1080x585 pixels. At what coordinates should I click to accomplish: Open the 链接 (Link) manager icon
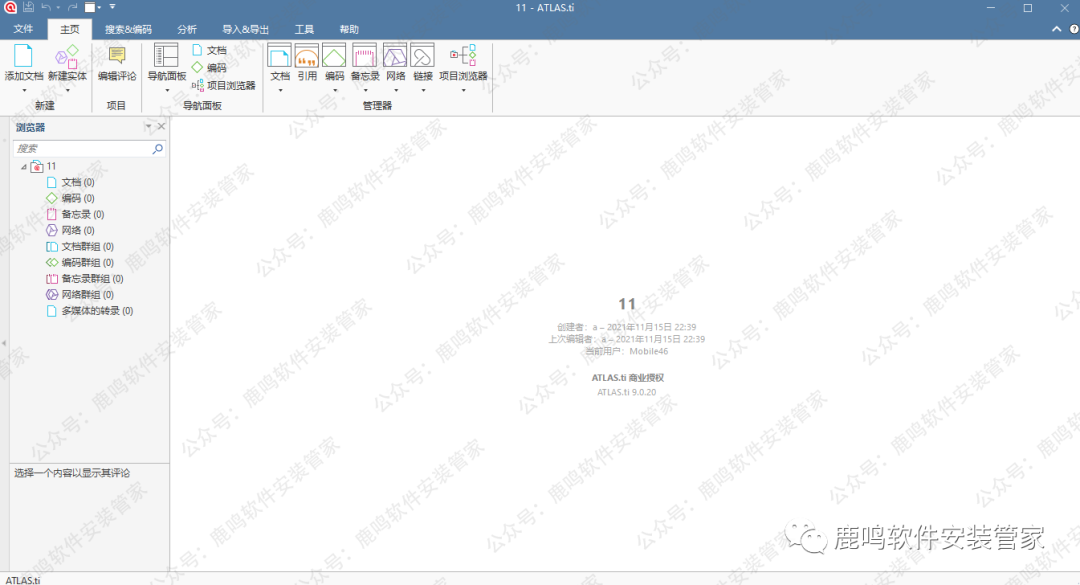pos(423,56)
